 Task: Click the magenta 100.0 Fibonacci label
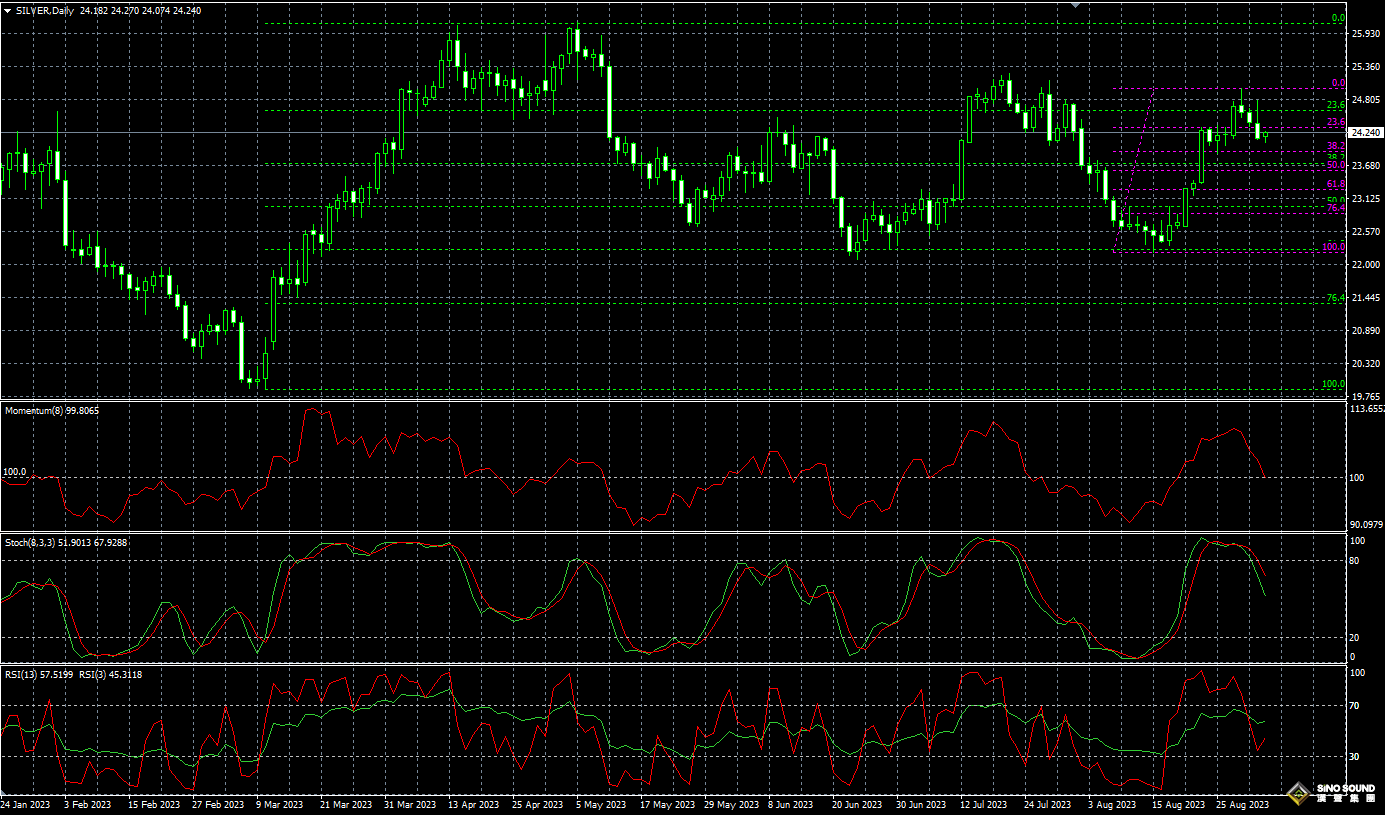(1333, 247)
